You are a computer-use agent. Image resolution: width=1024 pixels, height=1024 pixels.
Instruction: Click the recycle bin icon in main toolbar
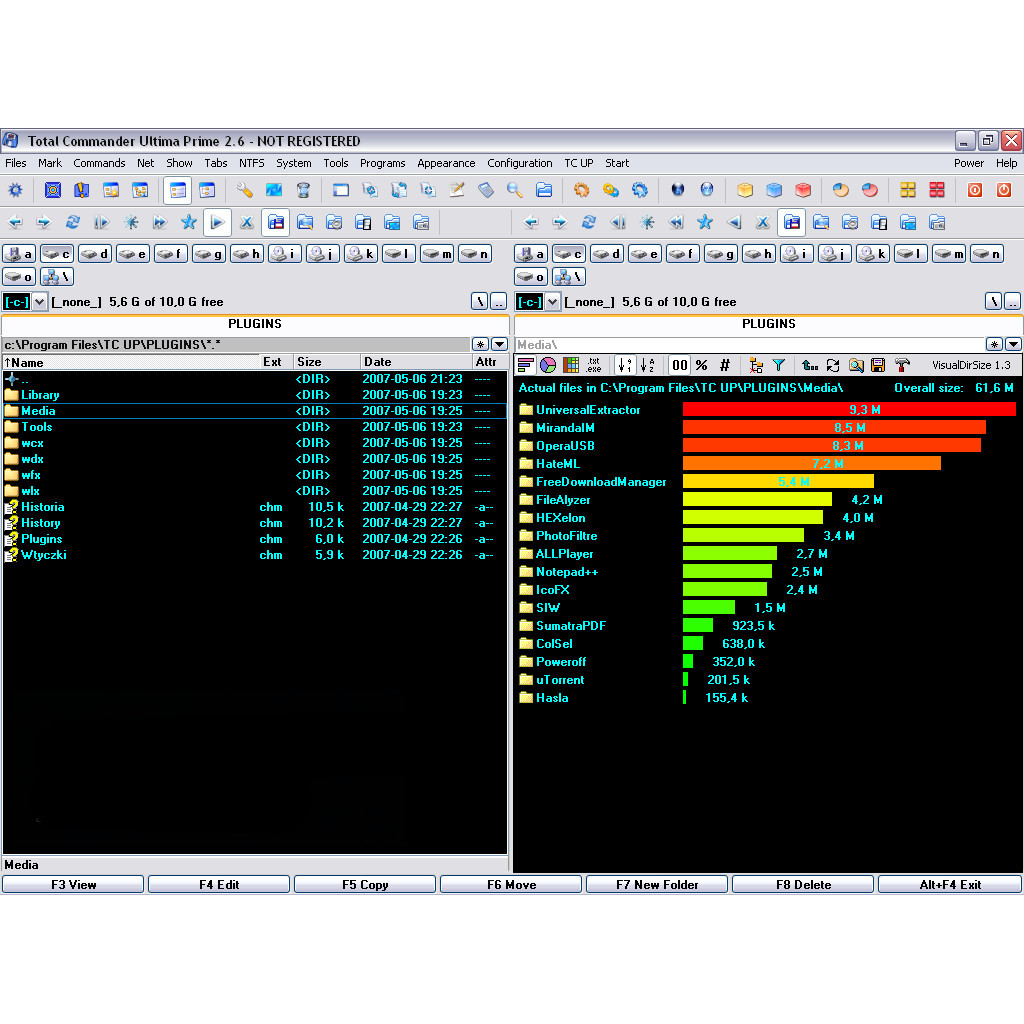tap(303, 190)
